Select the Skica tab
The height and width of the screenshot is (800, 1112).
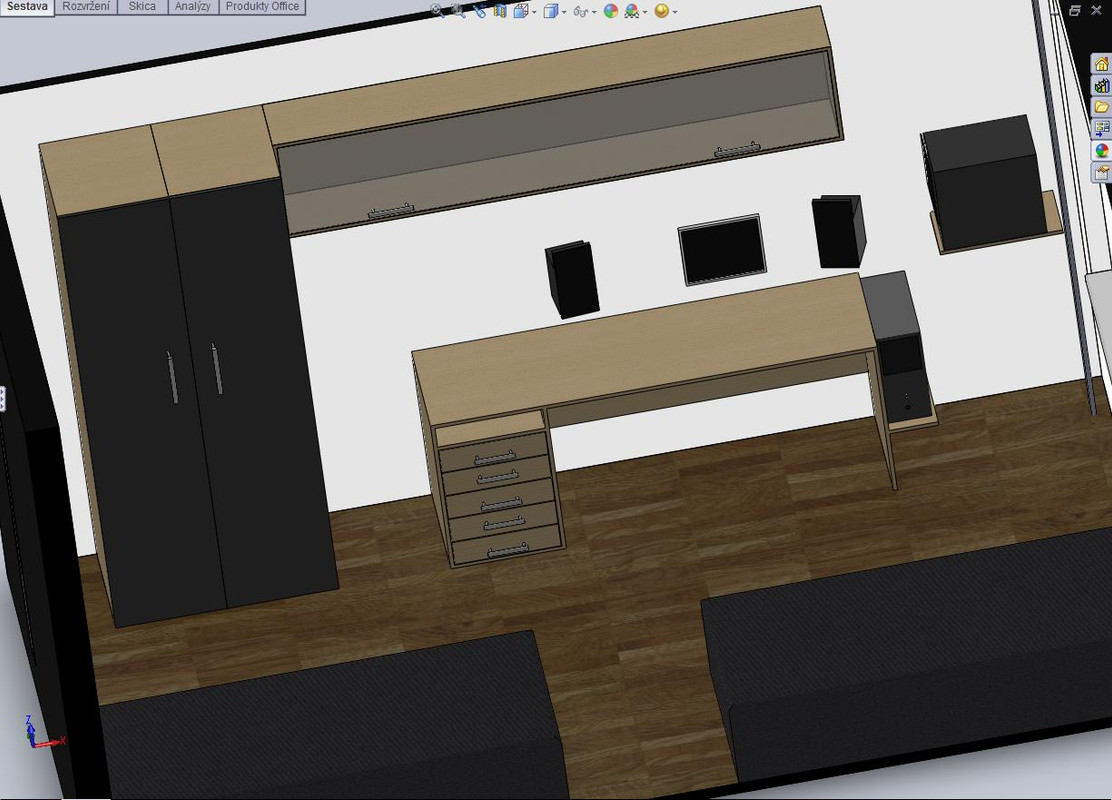point(142,6)
